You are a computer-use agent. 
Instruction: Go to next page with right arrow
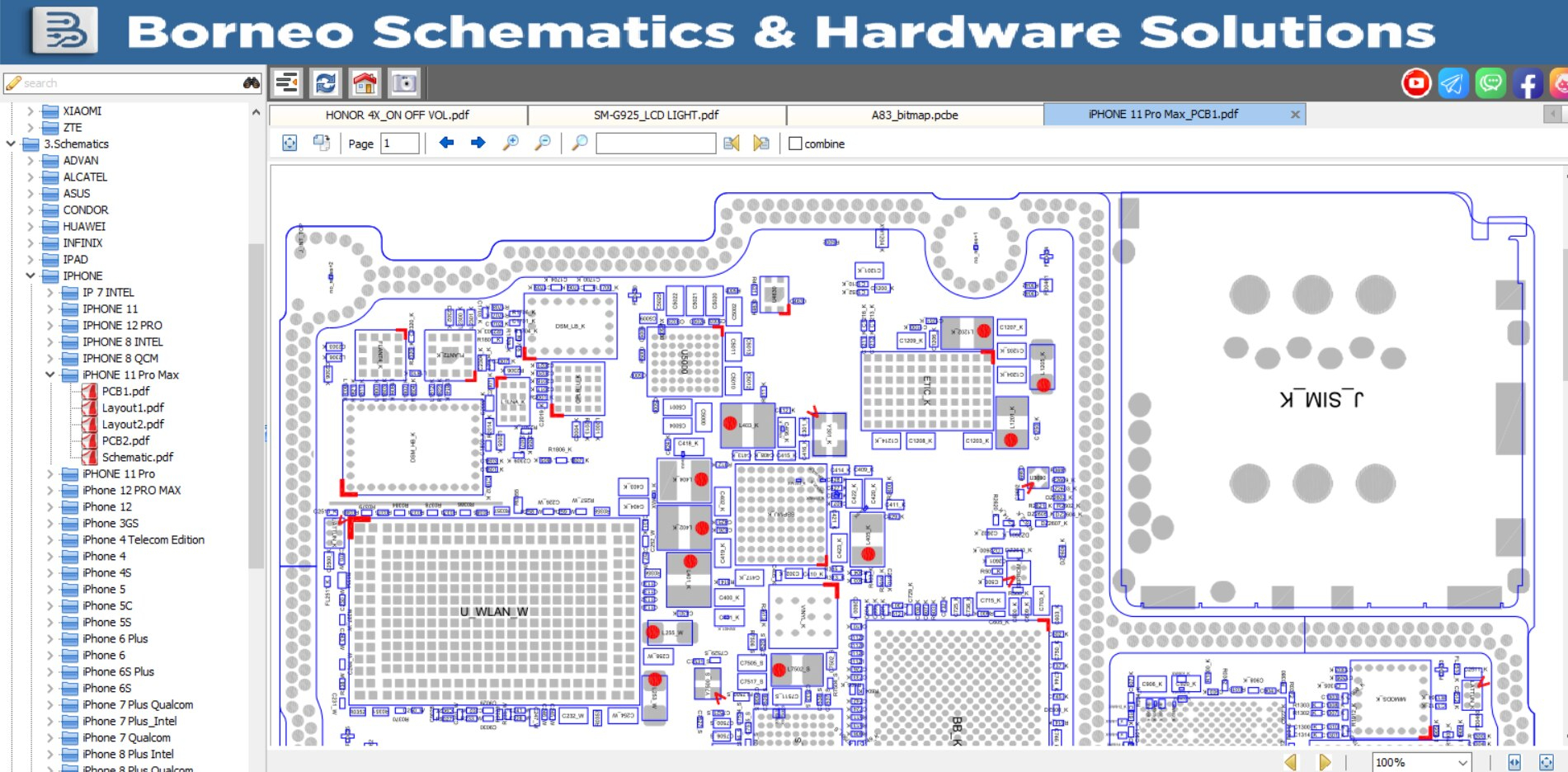tap(478, 144)
